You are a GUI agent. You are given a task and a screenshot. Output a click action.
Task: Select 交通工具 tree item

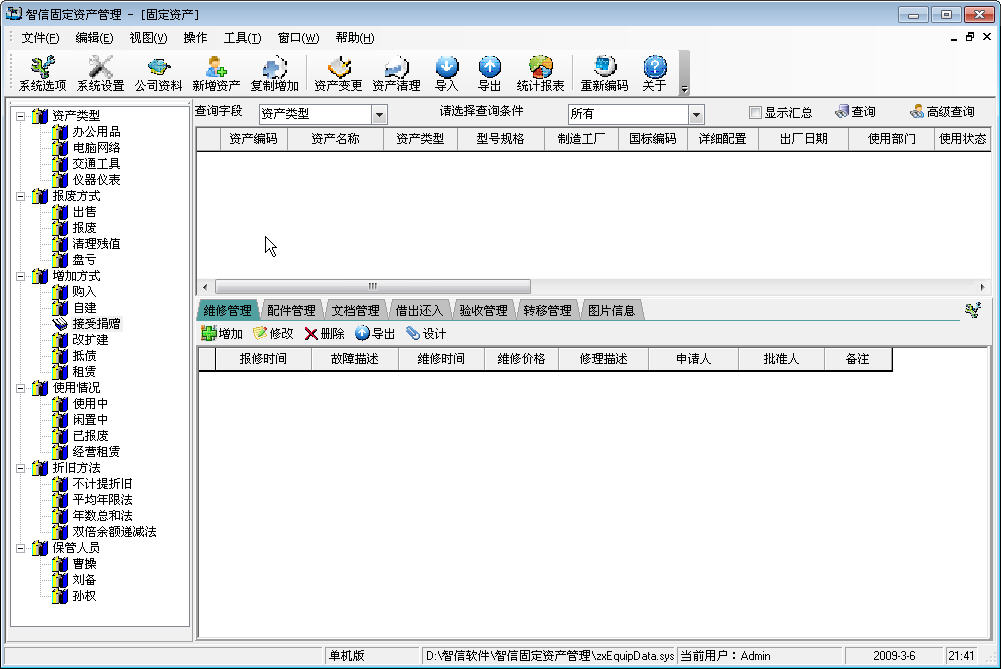(96, 163)
